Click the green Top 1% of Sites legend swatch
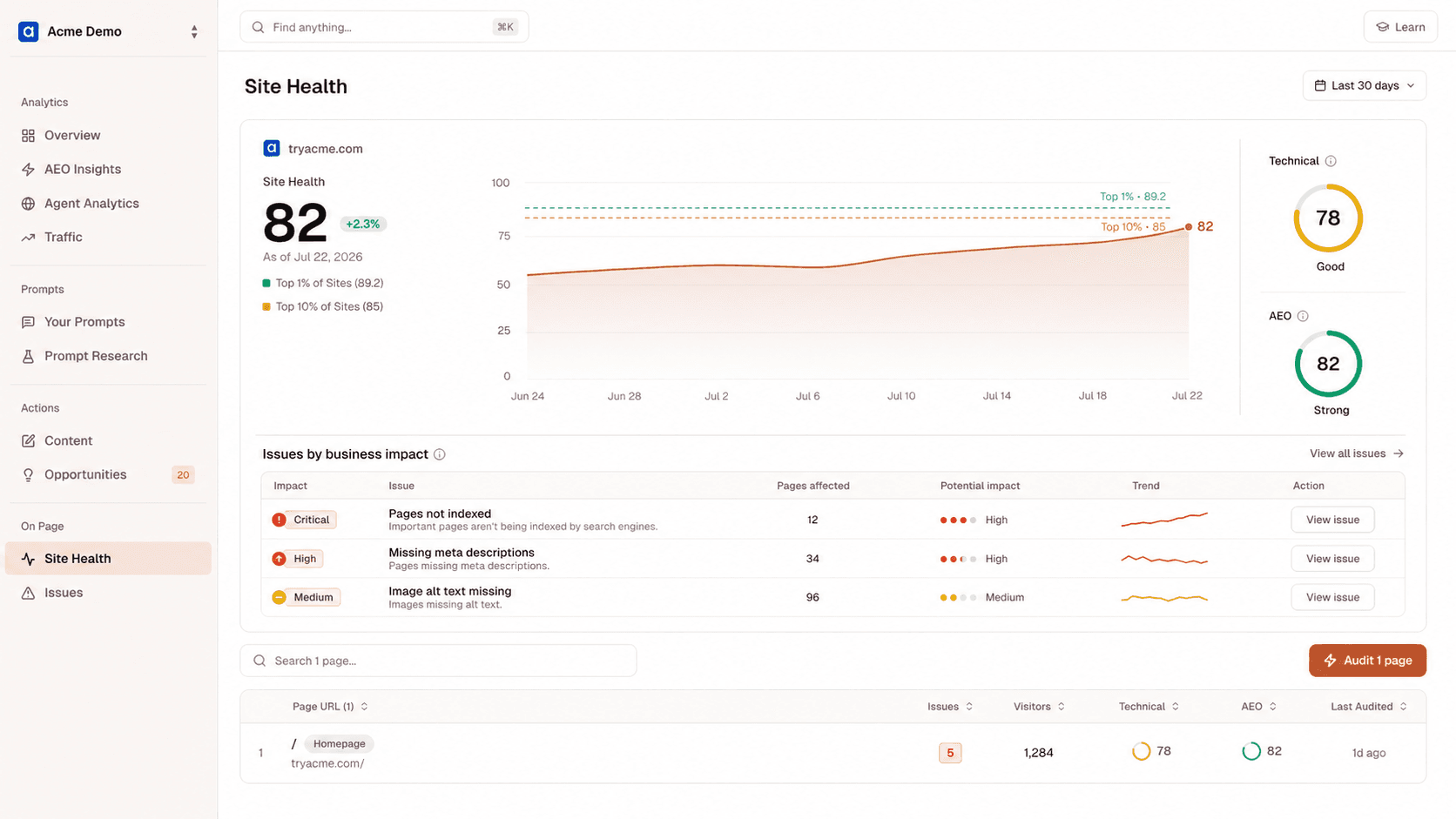This screenshot has width=1456, height=819. [x=266, y=283]
